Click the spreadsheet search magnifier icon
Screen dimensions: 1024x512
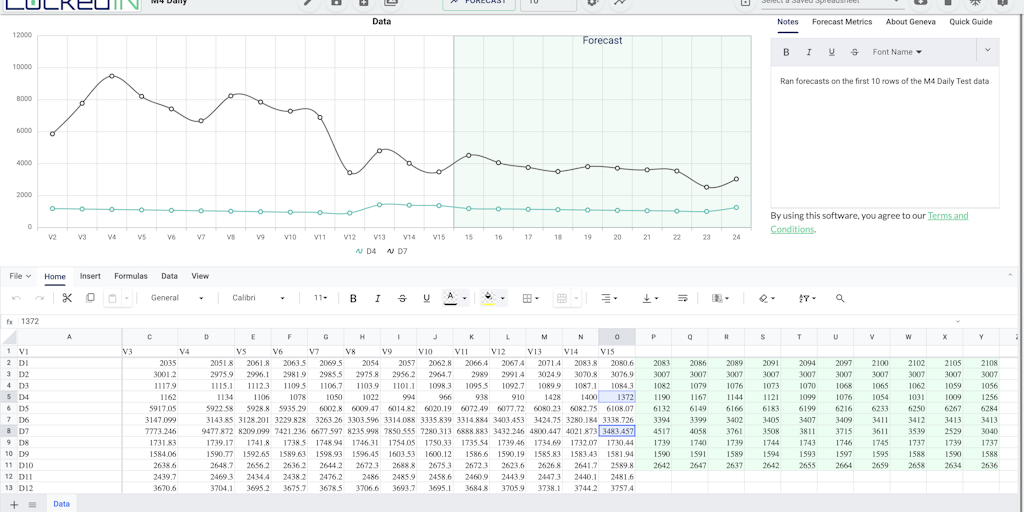coord(840,298)
